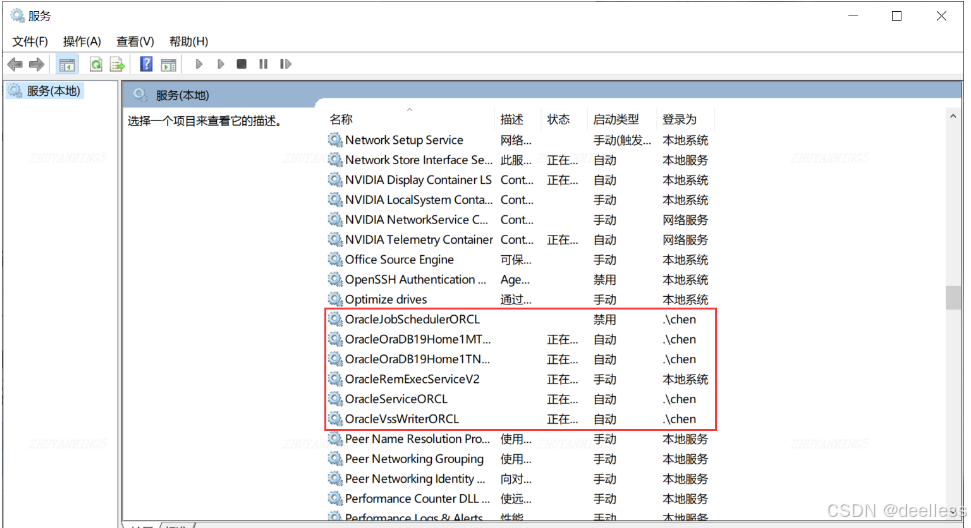Toggle the show/hide console tree icon
The image size is (971, 528).
(67, 64)
